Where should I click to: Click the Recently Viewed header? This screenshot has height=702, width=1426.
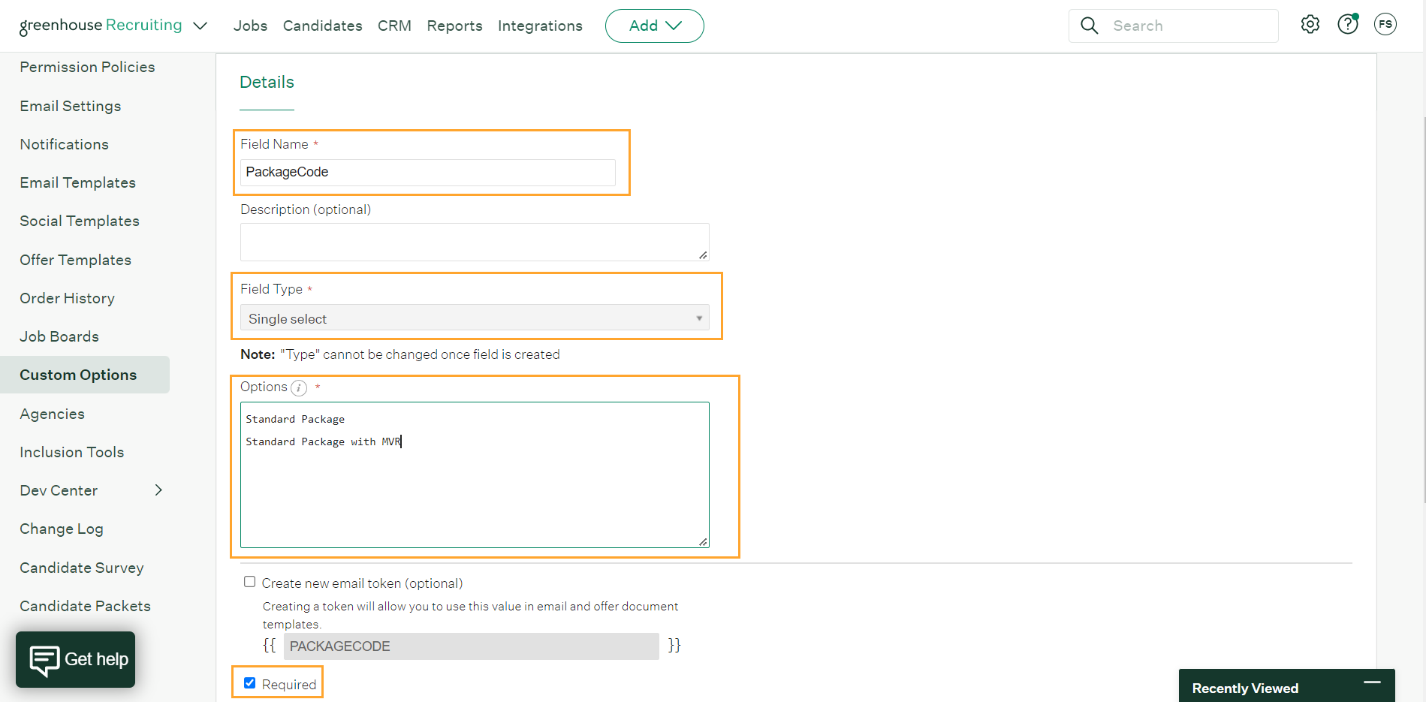click(1245, 688)
